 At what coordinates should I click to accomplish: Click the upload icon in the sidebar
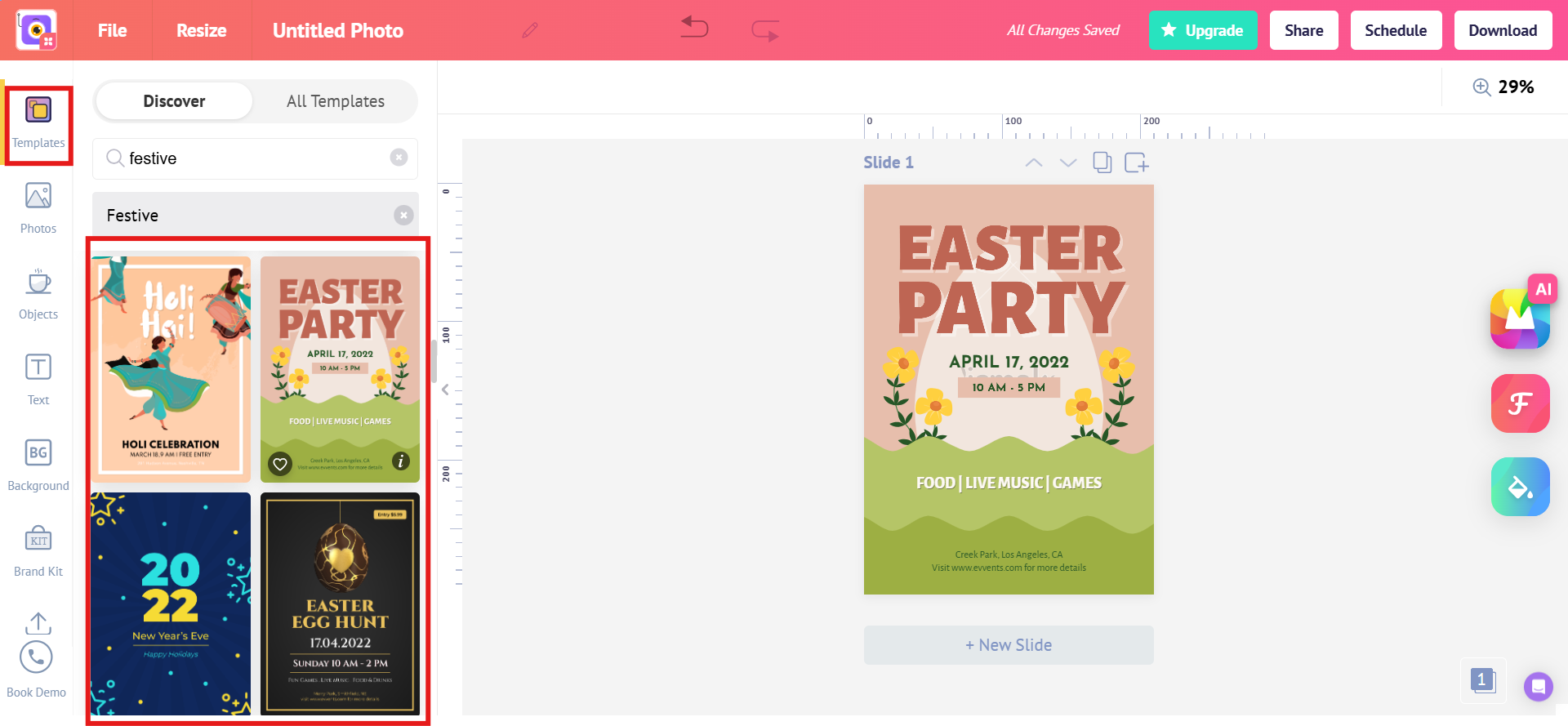click(38, 623)
